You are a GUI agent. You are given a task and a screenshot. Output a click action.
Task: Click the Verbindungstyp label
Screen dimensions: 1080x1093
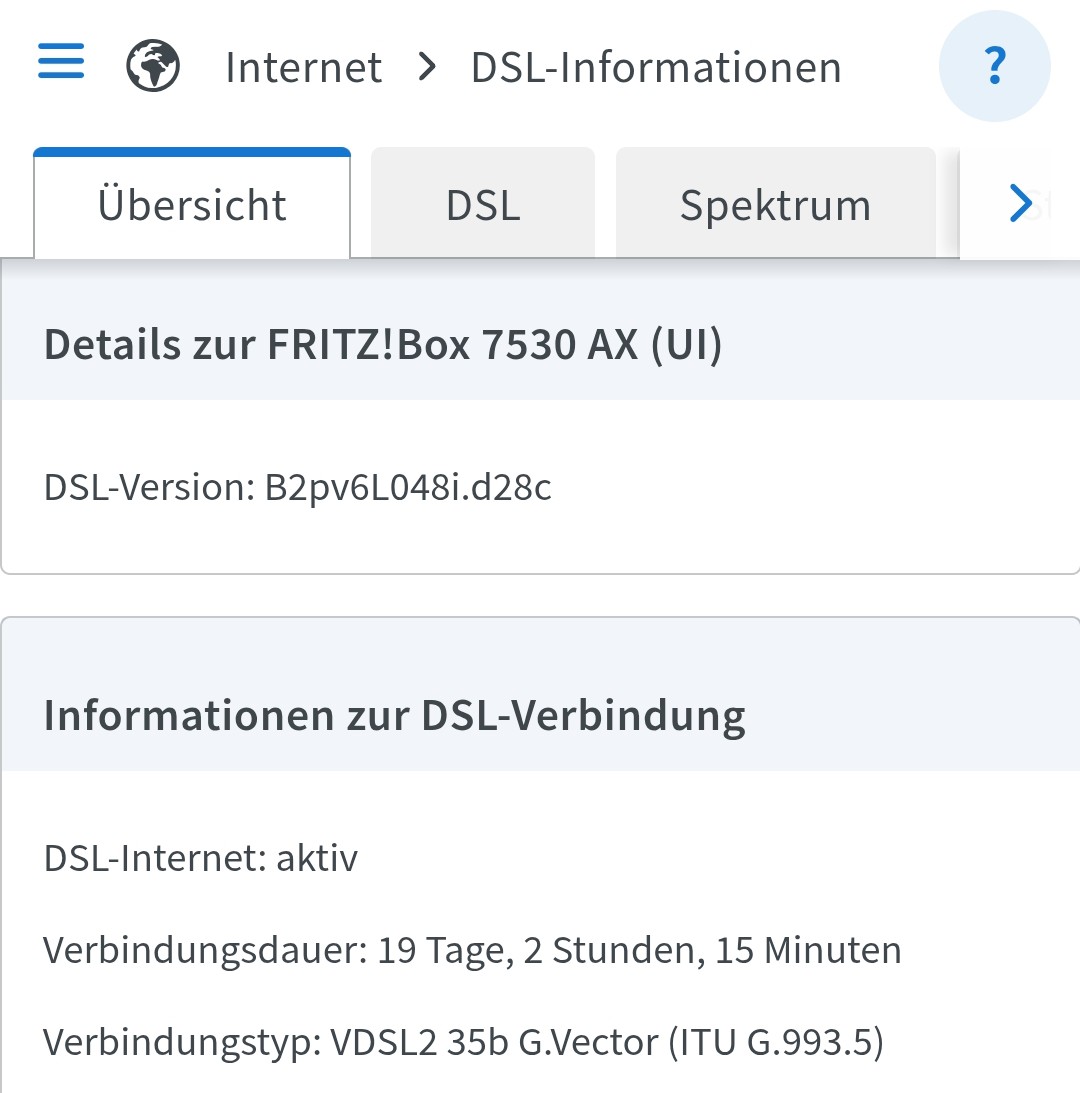coord(181,1043)
